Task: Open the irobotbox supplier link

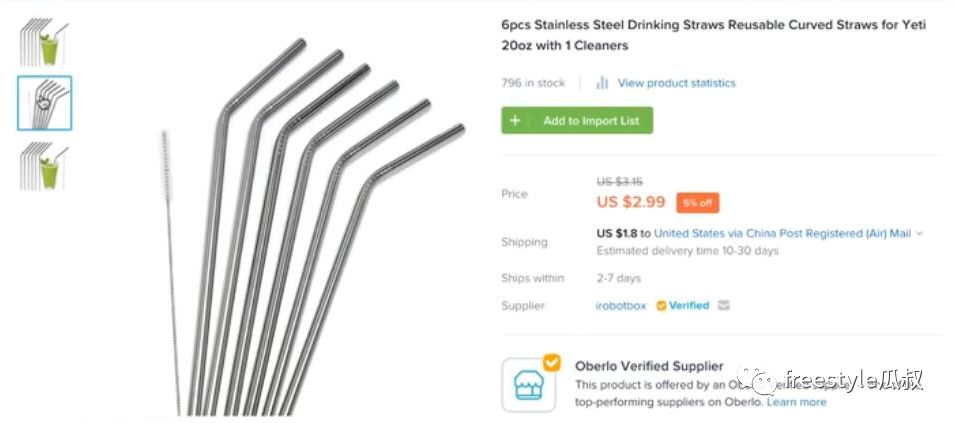Action: 619,306
